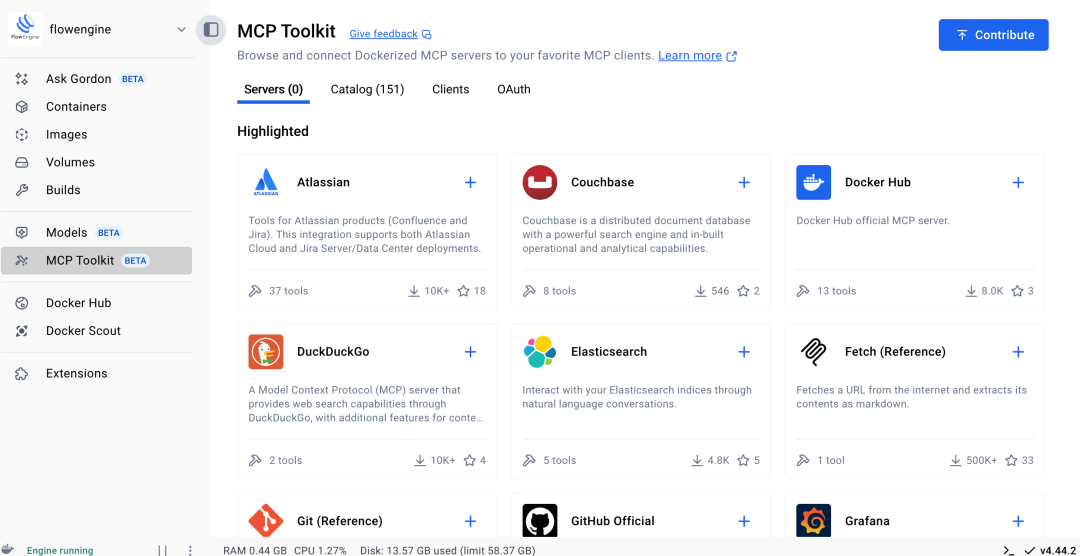The image size is (1080, 556).
Task: Click the Atlassian logo
Action: (x=266, y=183)
